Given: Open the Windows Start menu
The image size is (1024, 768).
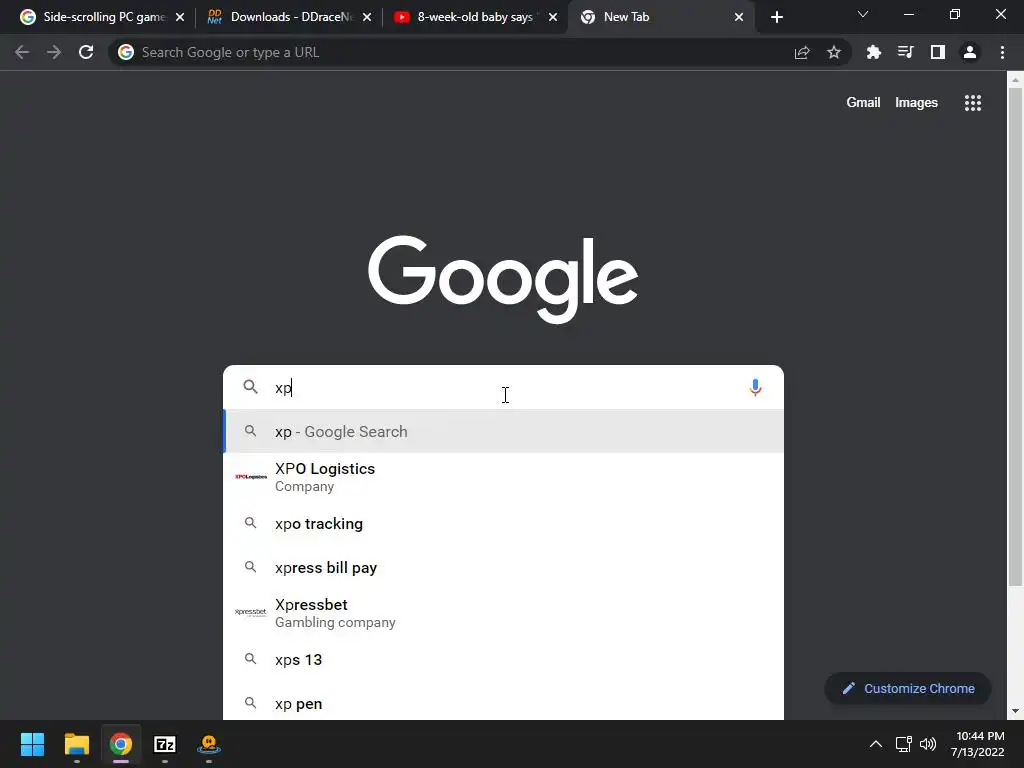Looking at the screenshot, I should click(32, 744).
